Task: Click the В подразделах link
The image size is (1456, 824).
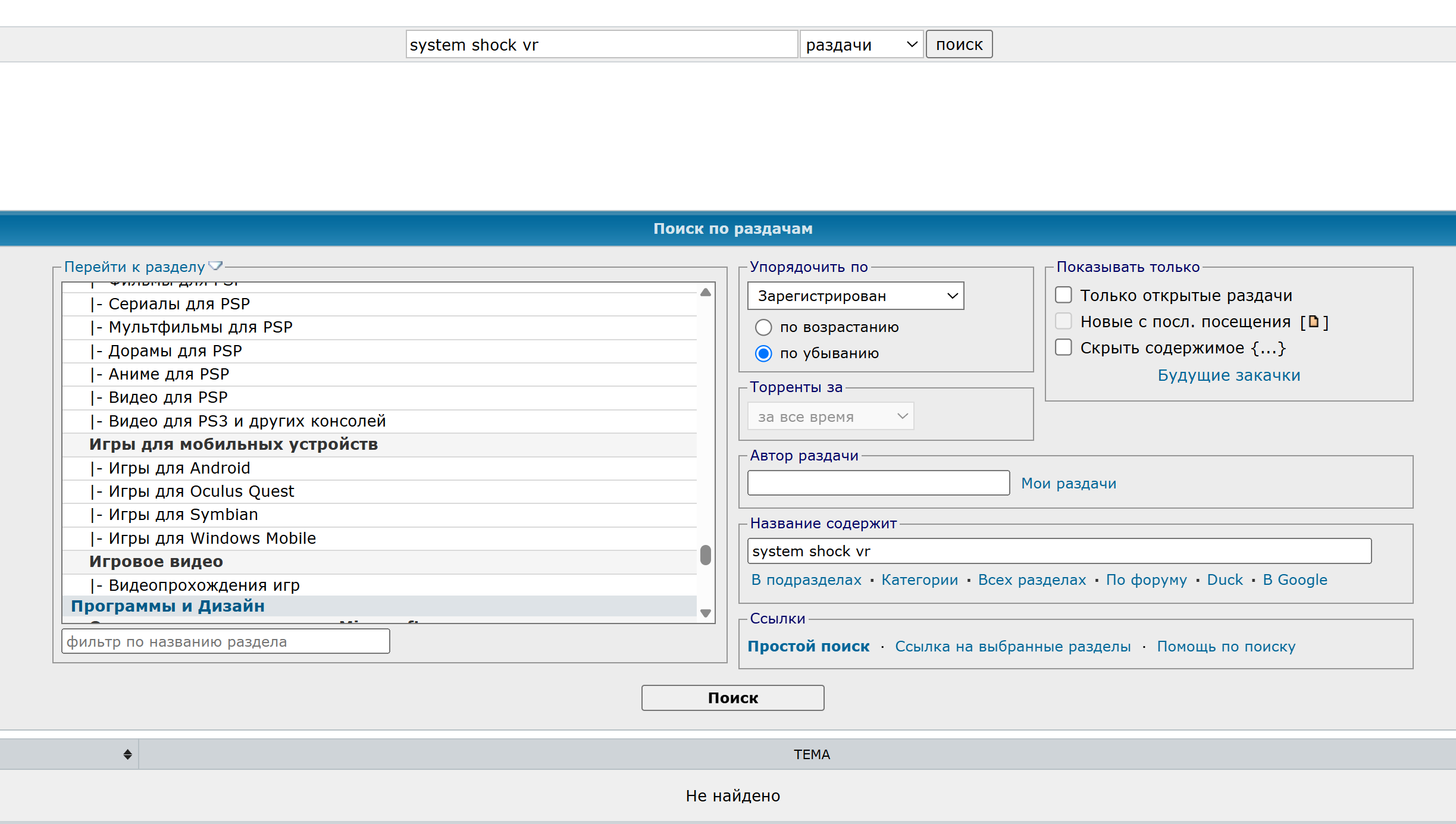Action: pos(806,579)
